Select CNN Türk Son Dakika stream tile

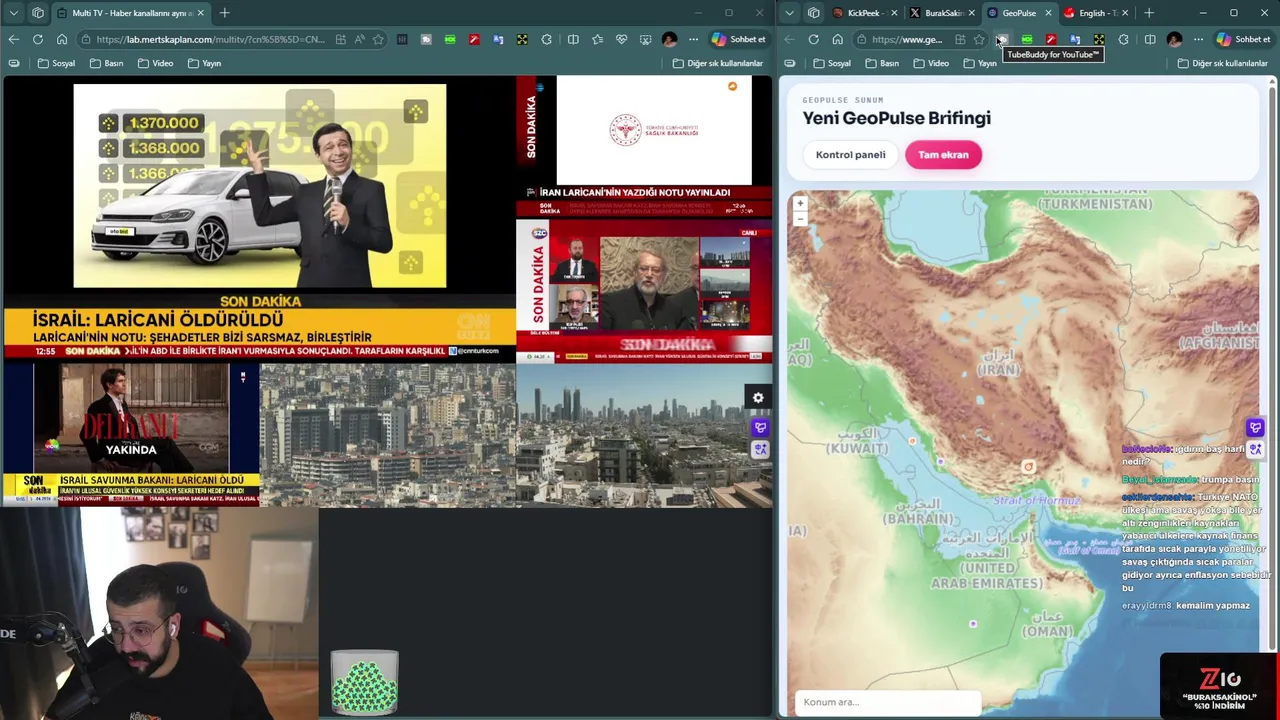tap(259, 218)
